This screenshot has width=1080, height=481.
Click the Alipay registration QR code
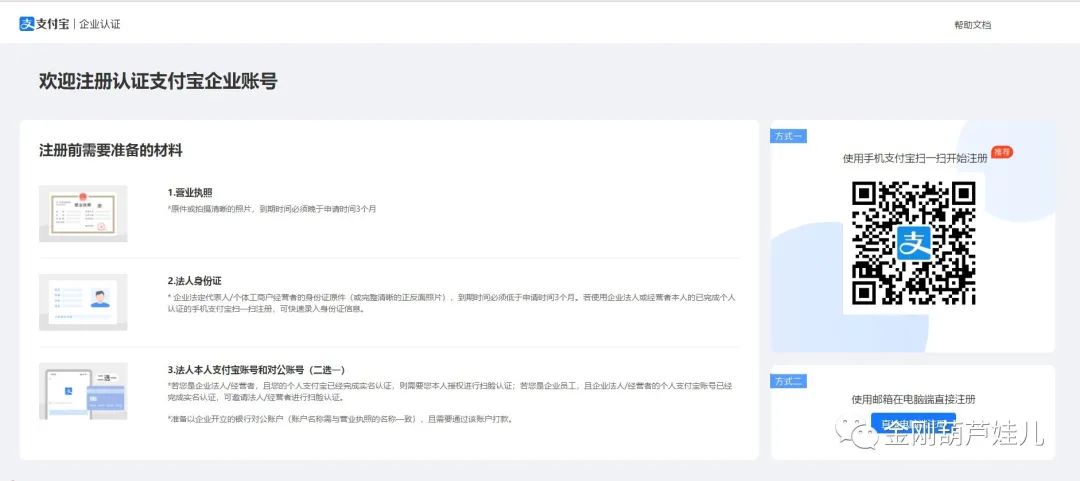point(913,242)
